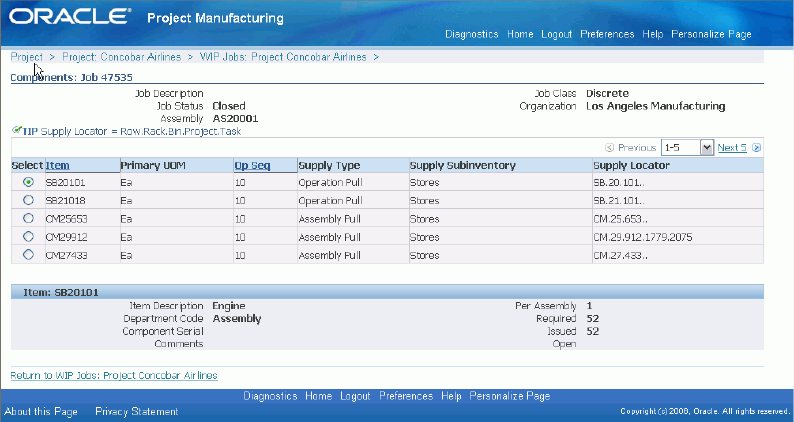This screenshot has width=794, height=422.
Task: Open Project: Concobar Airlines breadcrumb
Action: pyautogui.click(x=122, y=57)
